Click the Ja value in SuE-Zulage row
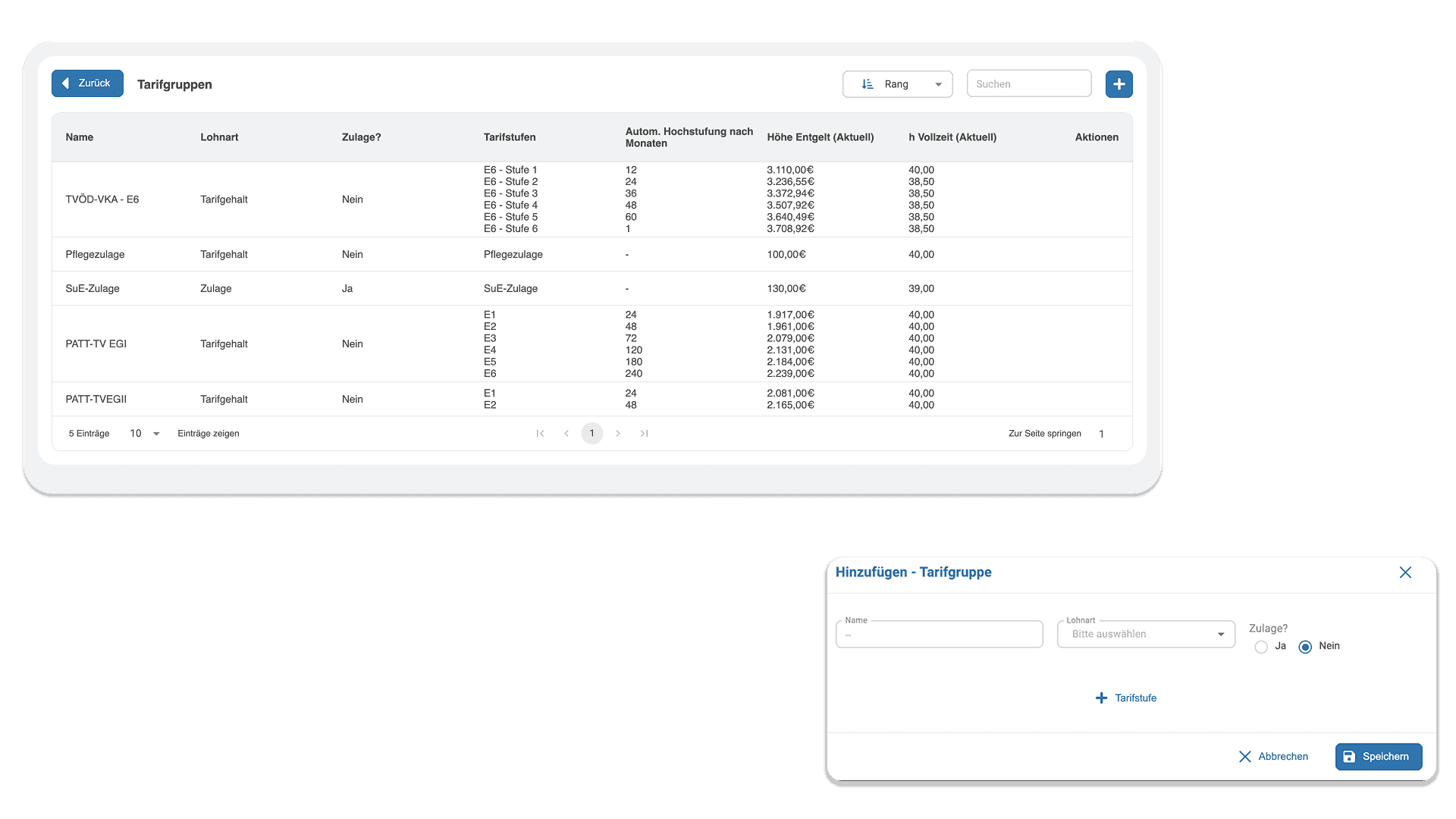The width and height of the screenshot is (1456, 819). 347,289
